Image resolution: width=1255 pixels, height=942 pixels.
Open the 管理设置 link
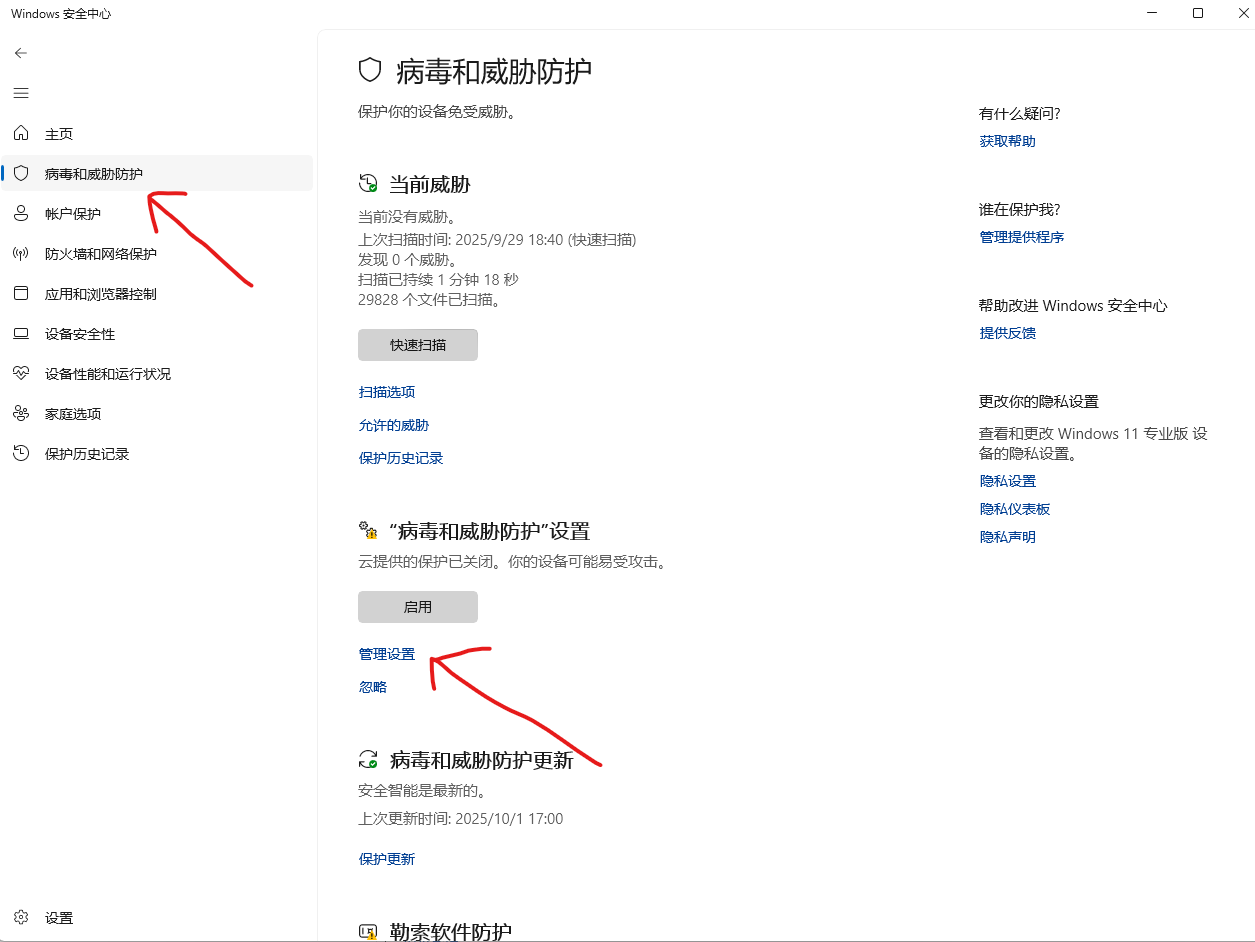(387, 654)
